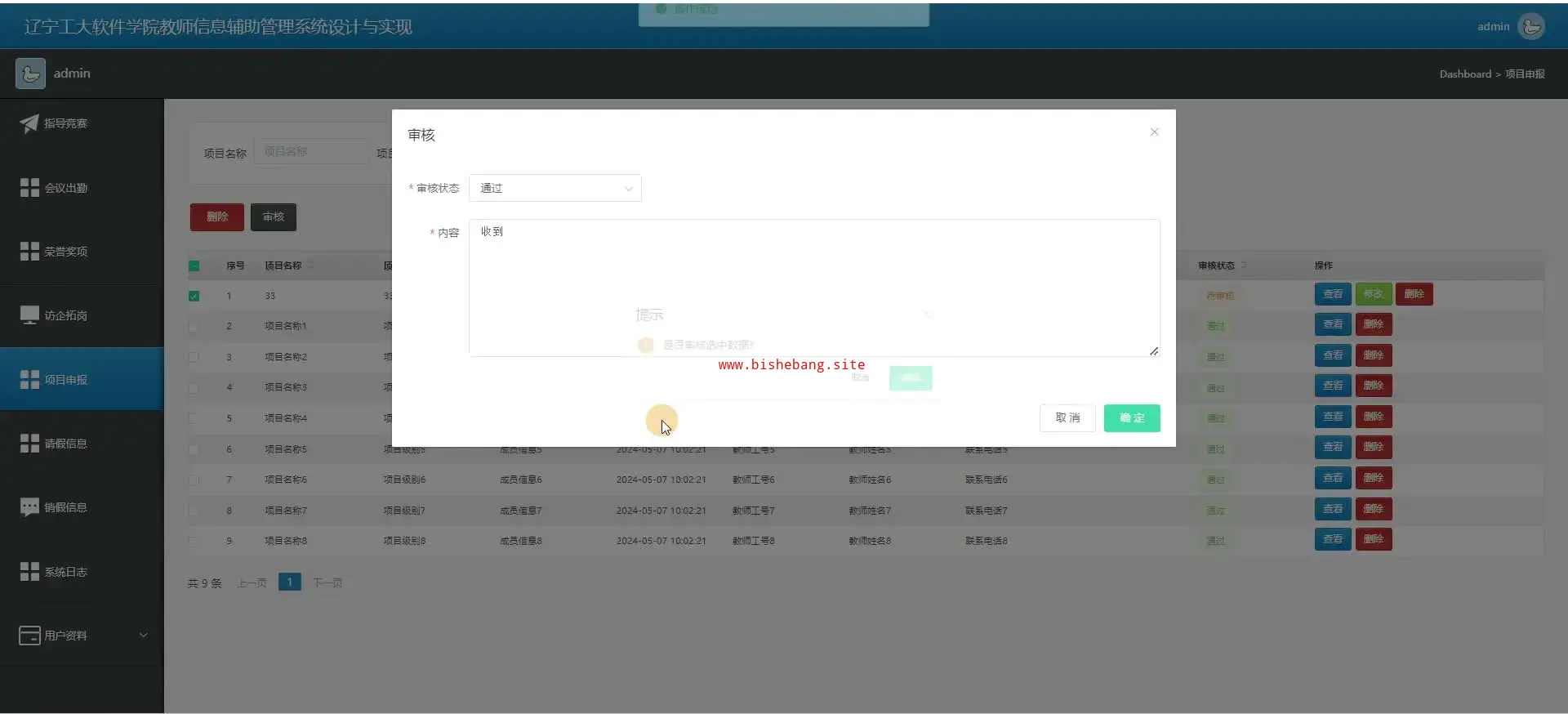The height and width of the screenshot is (714, 1568).
Task: Click 修改 for the row 33 entry
Action: coord(1374,294)
